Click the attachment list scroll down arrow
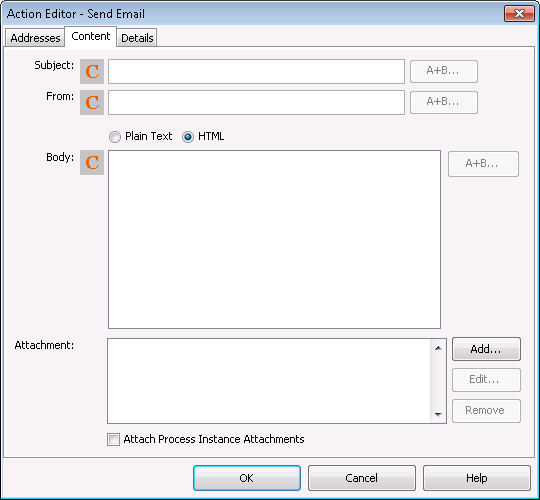Image resolution: width=540 pixels, height=500 pixels. coord(438,414)
